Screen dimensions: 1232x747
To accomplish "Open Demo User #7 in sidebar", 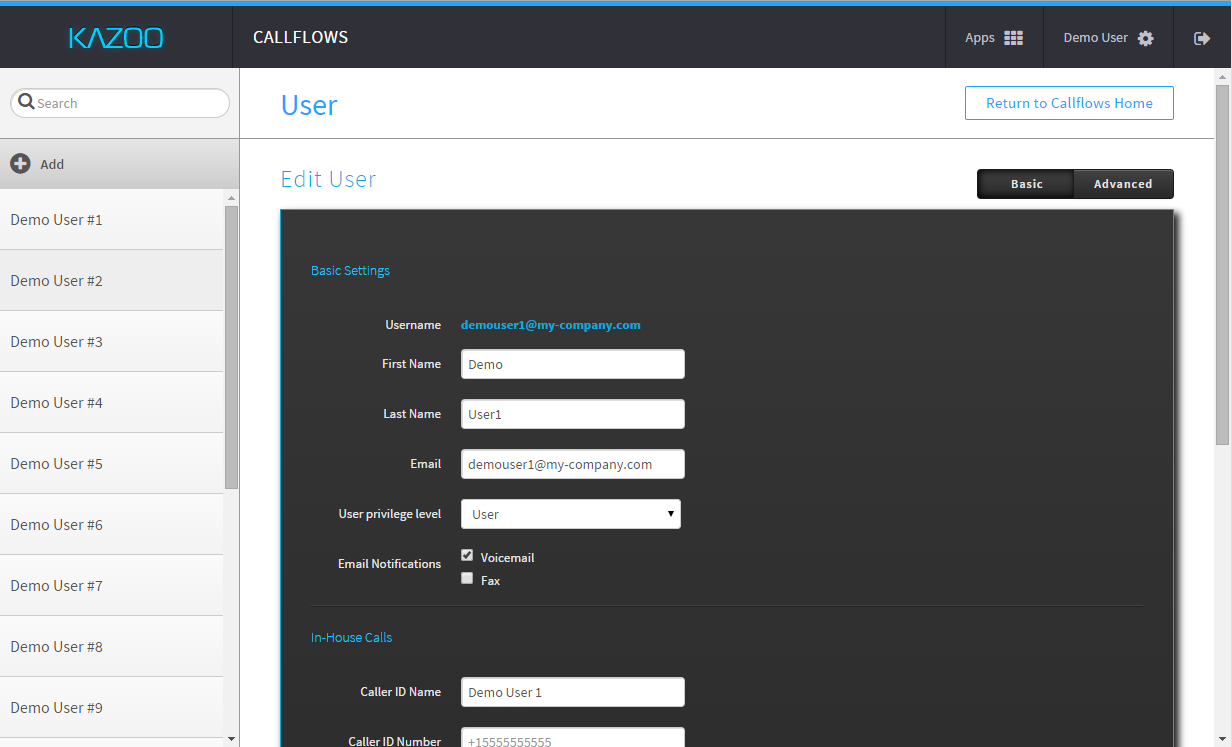I will pyautogui.click(x=57, y=586).
